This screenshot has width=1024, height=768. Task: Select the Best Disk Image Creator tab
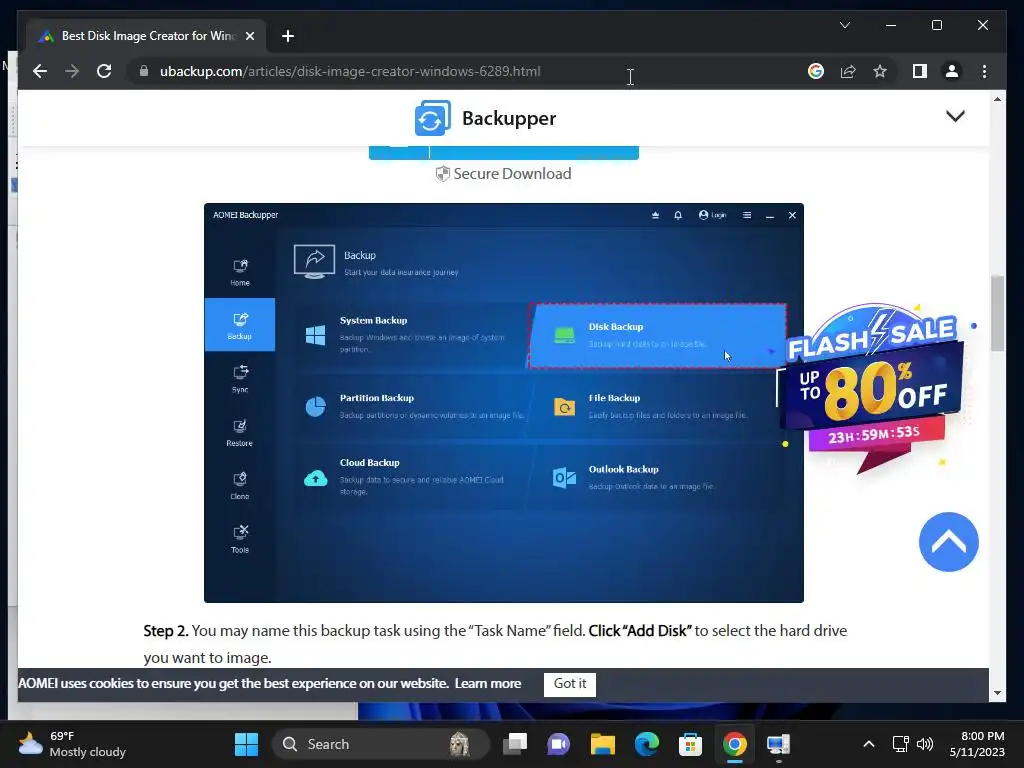tap(147, 36)
